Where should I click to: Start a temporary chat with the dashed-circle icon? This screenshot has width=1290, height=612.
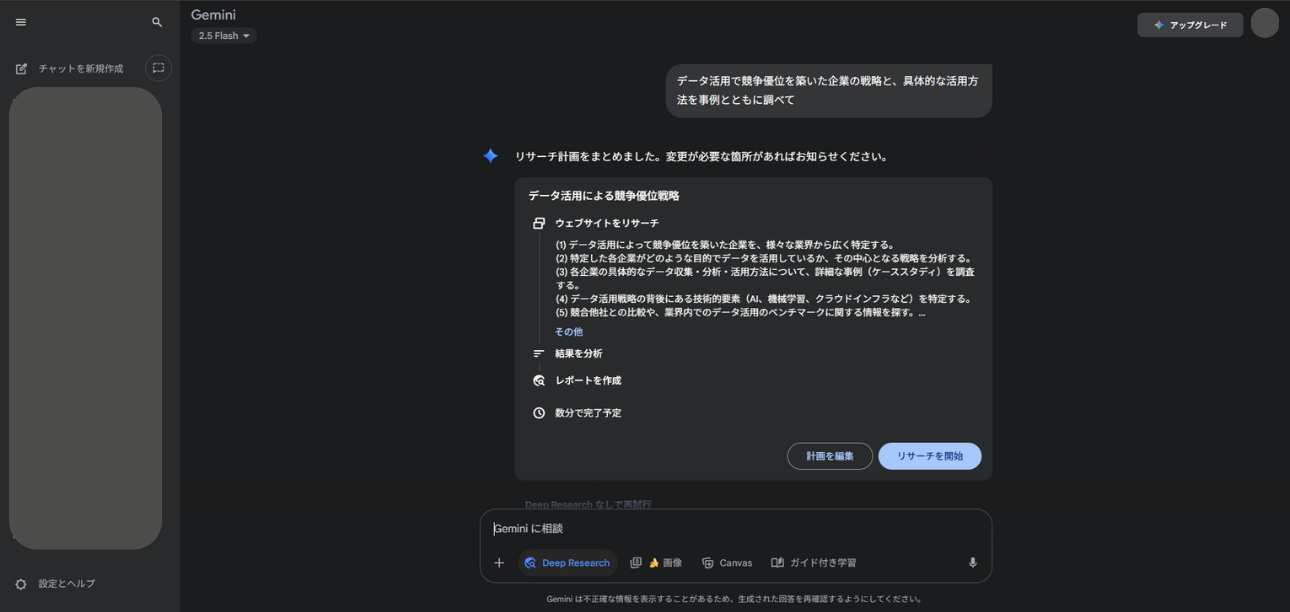click(x=157, y=68)
